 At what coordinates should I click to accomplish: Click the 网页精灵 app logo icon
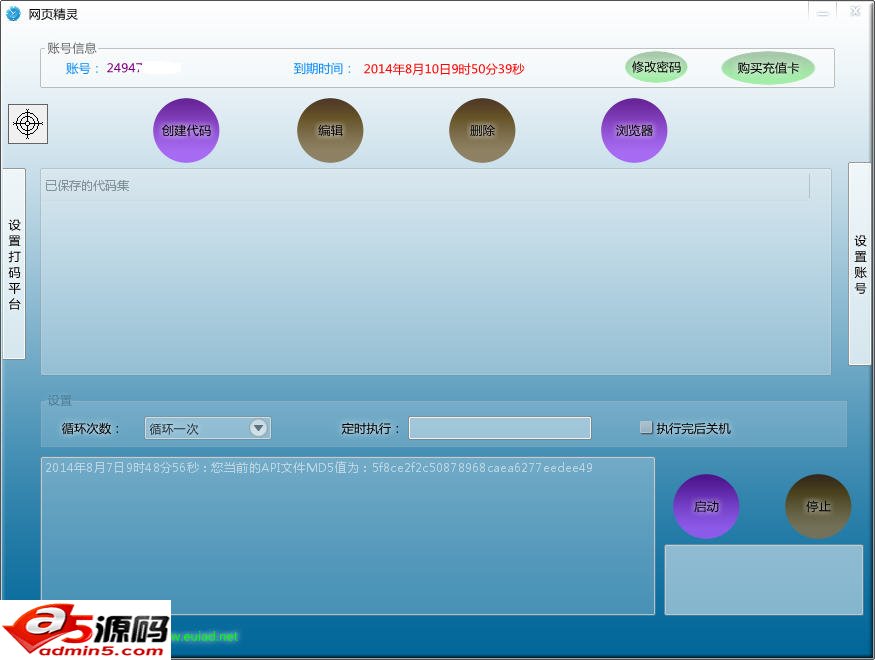[13, 13]
